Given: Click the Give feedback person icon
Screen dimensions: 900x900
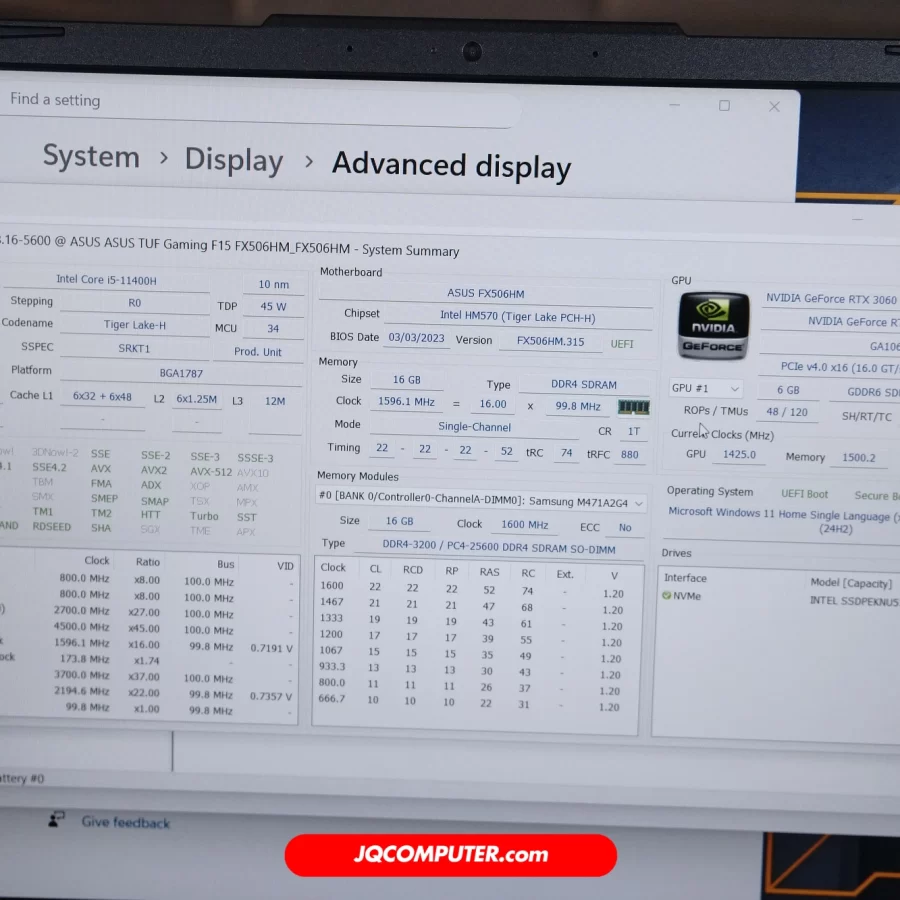Looking at the screenshot, I should [x=57, y=820].
